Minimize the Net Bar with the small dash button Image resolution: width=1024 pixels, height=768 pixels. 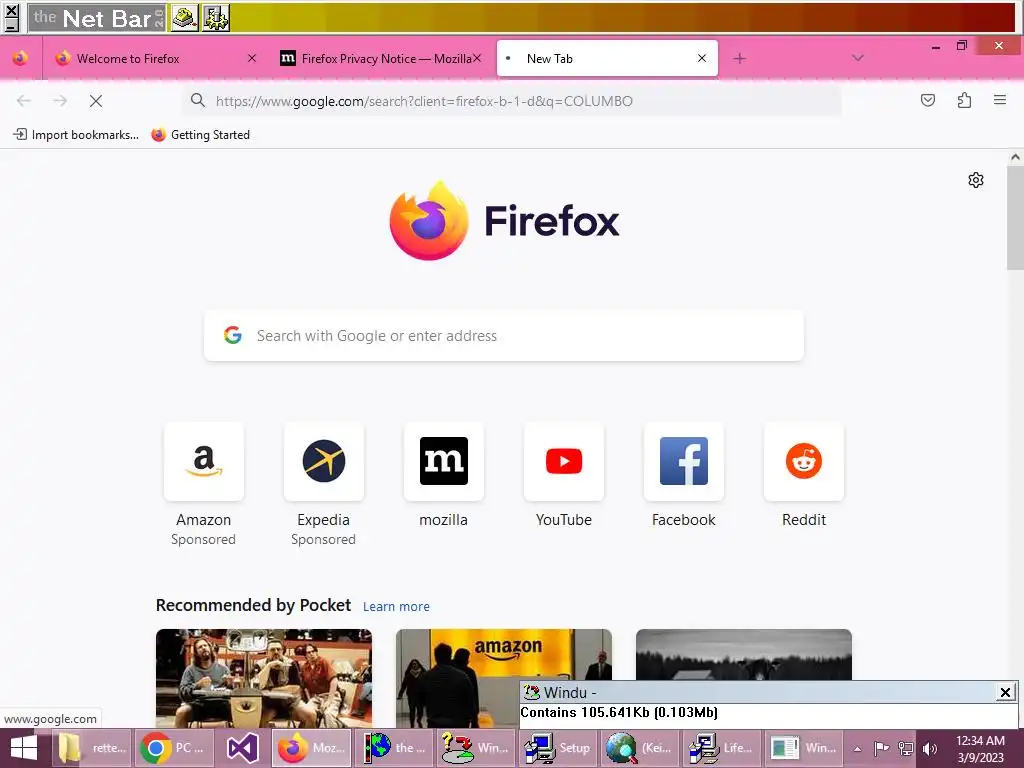coord(11,26)
